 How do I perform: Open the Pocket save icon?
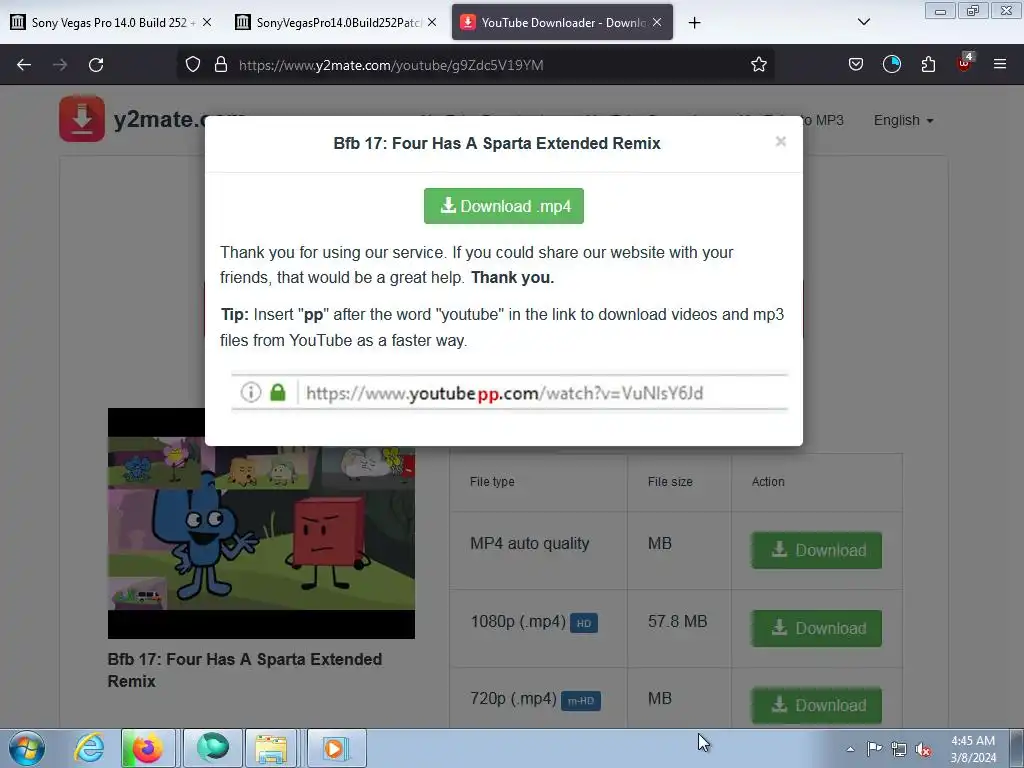point(856,65)
